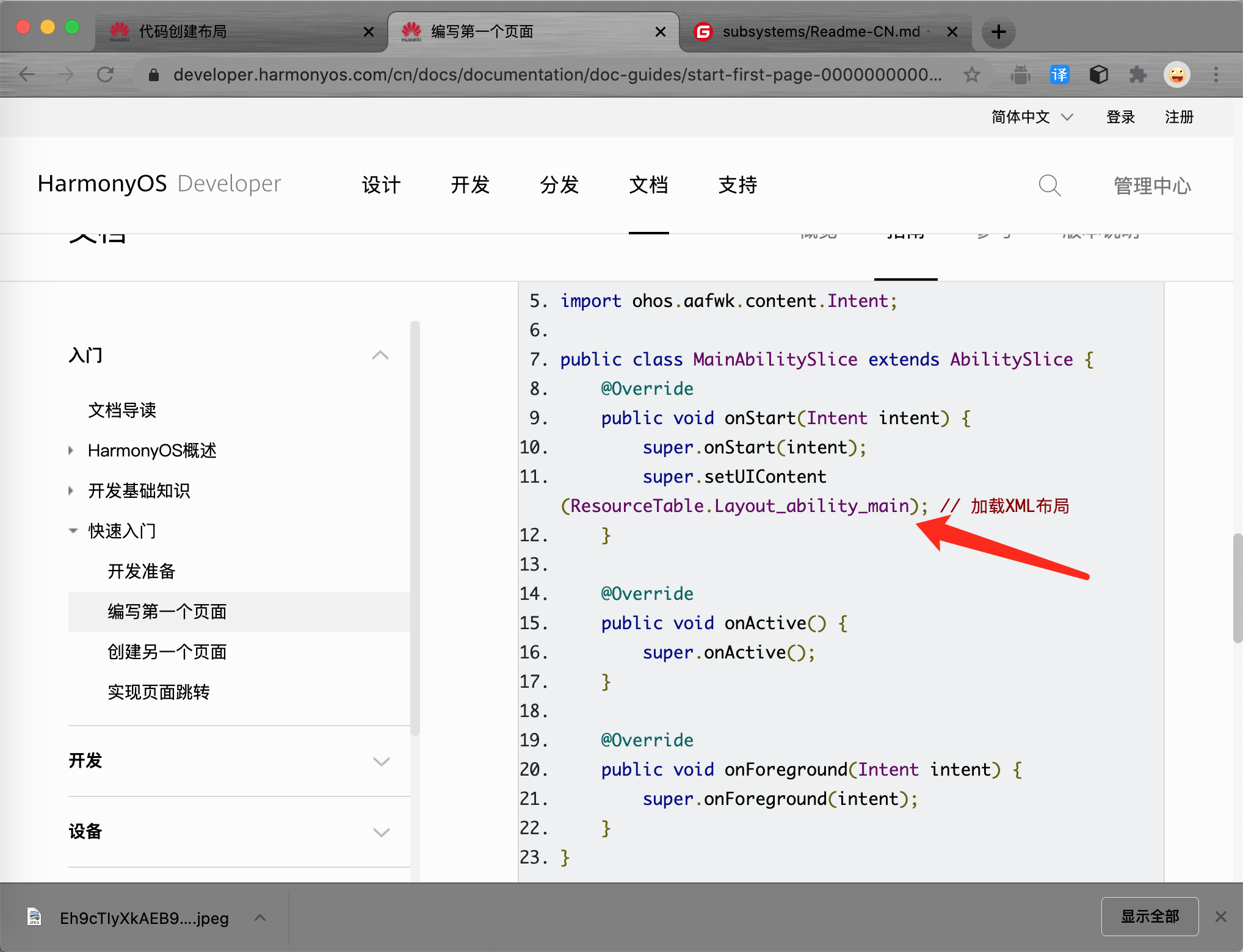This screenshot has height=952, width=1243.
Task: Open 文档导读 in the sidebar
Action: (x=122, y=410)
